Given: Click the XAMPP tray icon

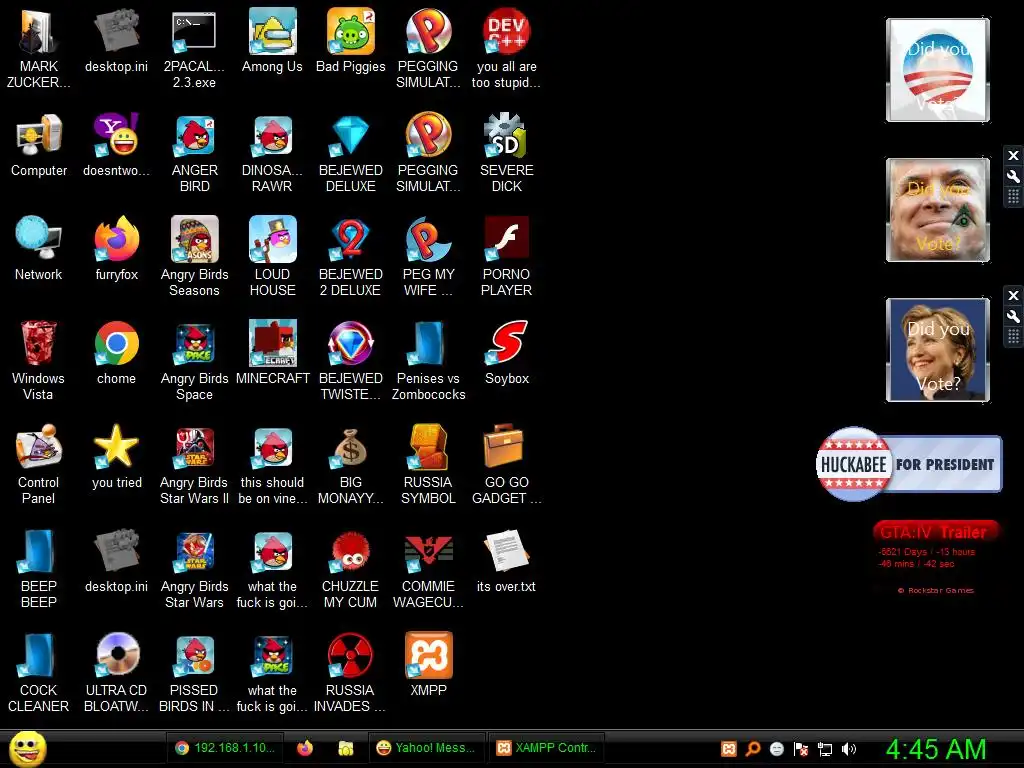Looking at the screenshot, I should pyautogui.click(x=729, y=749).
